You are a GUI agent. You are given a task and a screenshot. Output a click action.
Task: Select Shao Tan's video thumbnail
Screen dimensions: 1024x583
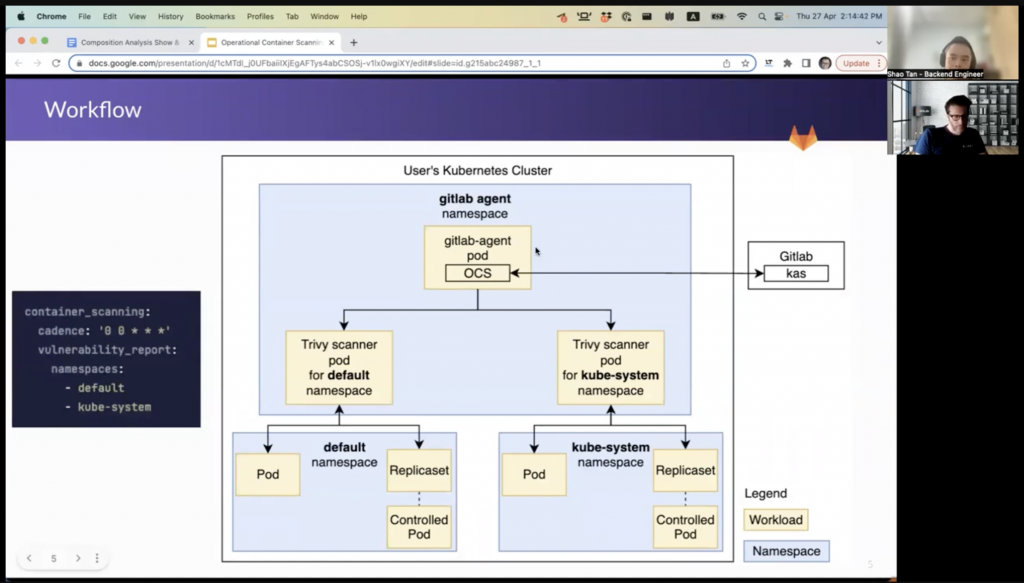pyautogui.click(x=952, y=42)
